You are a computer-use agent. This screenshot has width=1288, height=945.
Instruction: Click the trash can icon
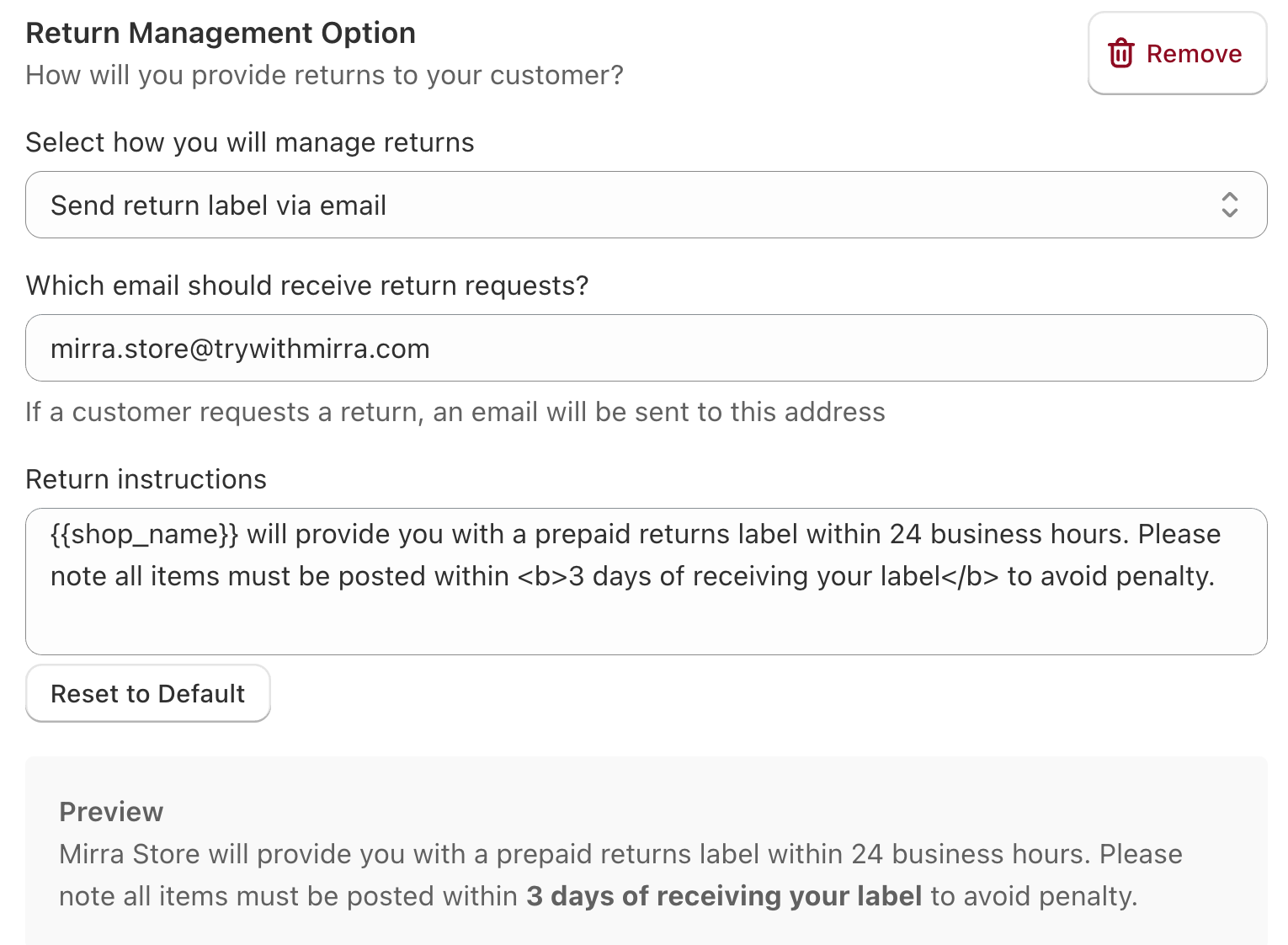tap(1120, 53)
